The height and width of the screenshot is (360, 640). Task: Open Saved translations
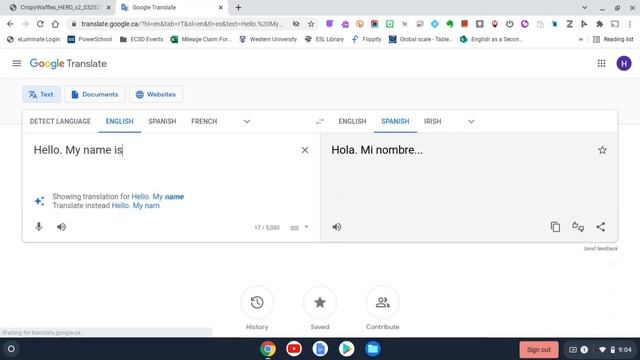pyautogui.click(x=320, y=302)
